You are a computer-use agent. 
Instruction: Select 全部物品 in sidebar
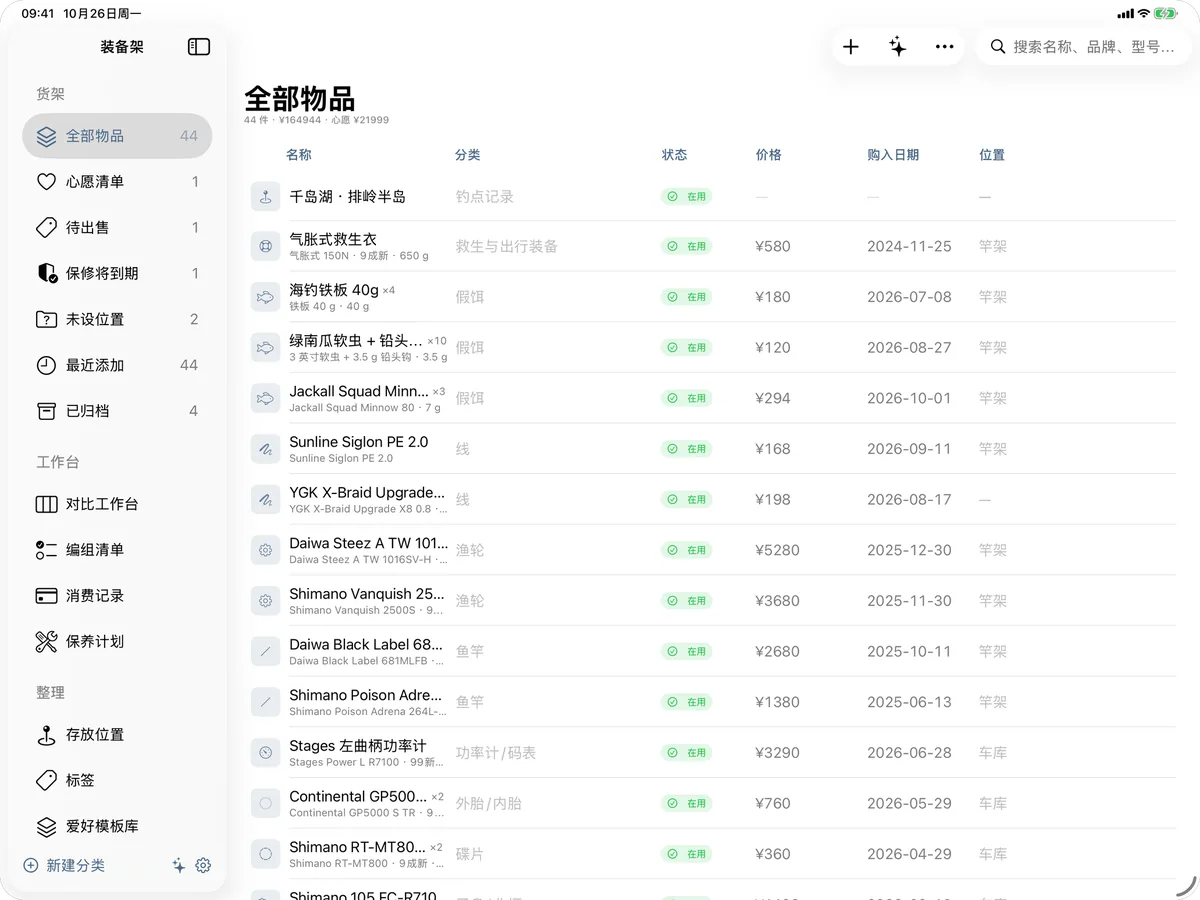(x=117, y=136)
